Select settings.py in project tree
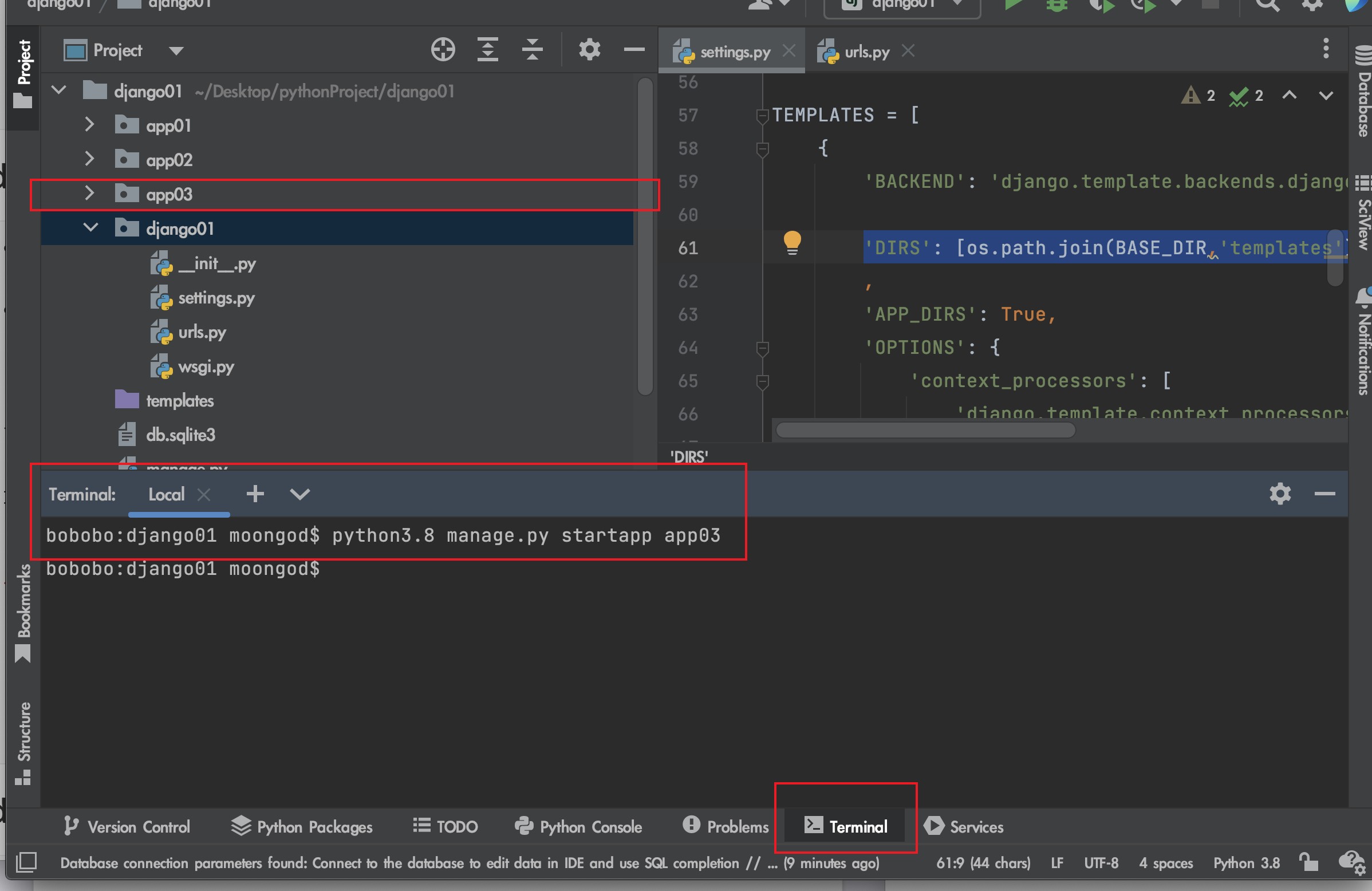The width and height of the screenshot is (1372, 891). pos(203,298)
